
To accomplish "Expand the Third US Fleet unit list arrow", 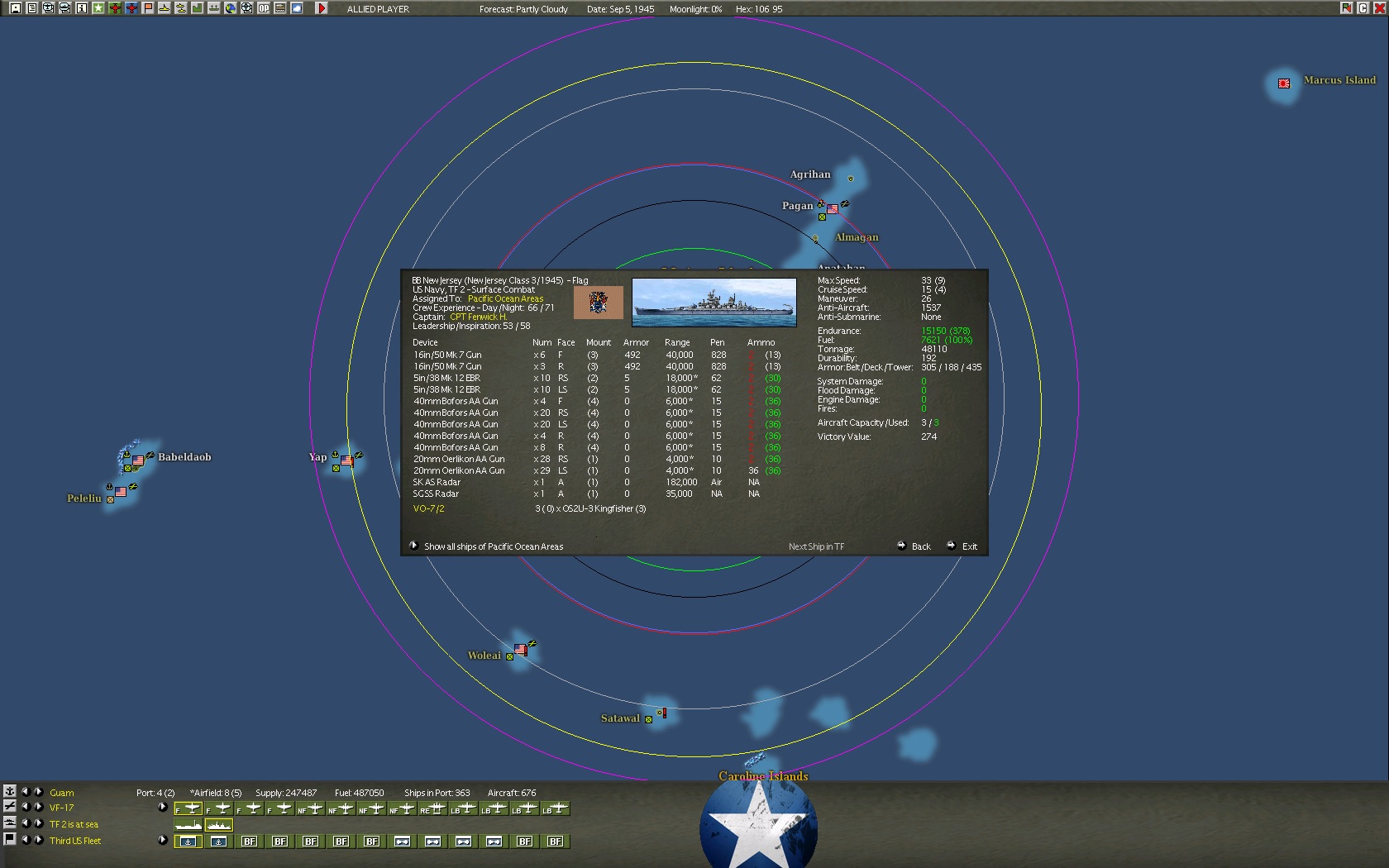I will (x=163, y=840).
